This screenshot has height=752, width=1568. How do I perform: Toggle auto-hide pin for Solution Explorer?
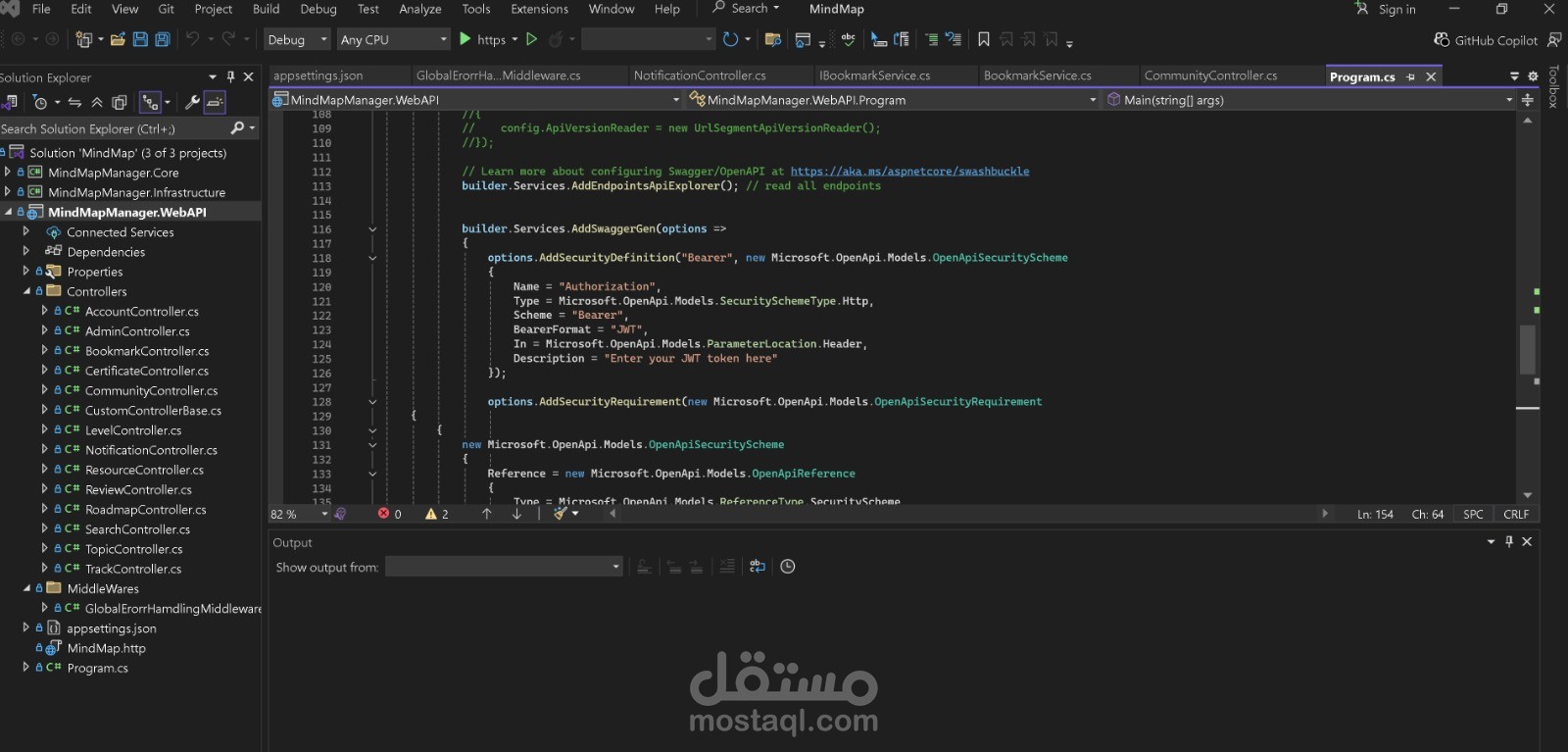pos(231,76)
